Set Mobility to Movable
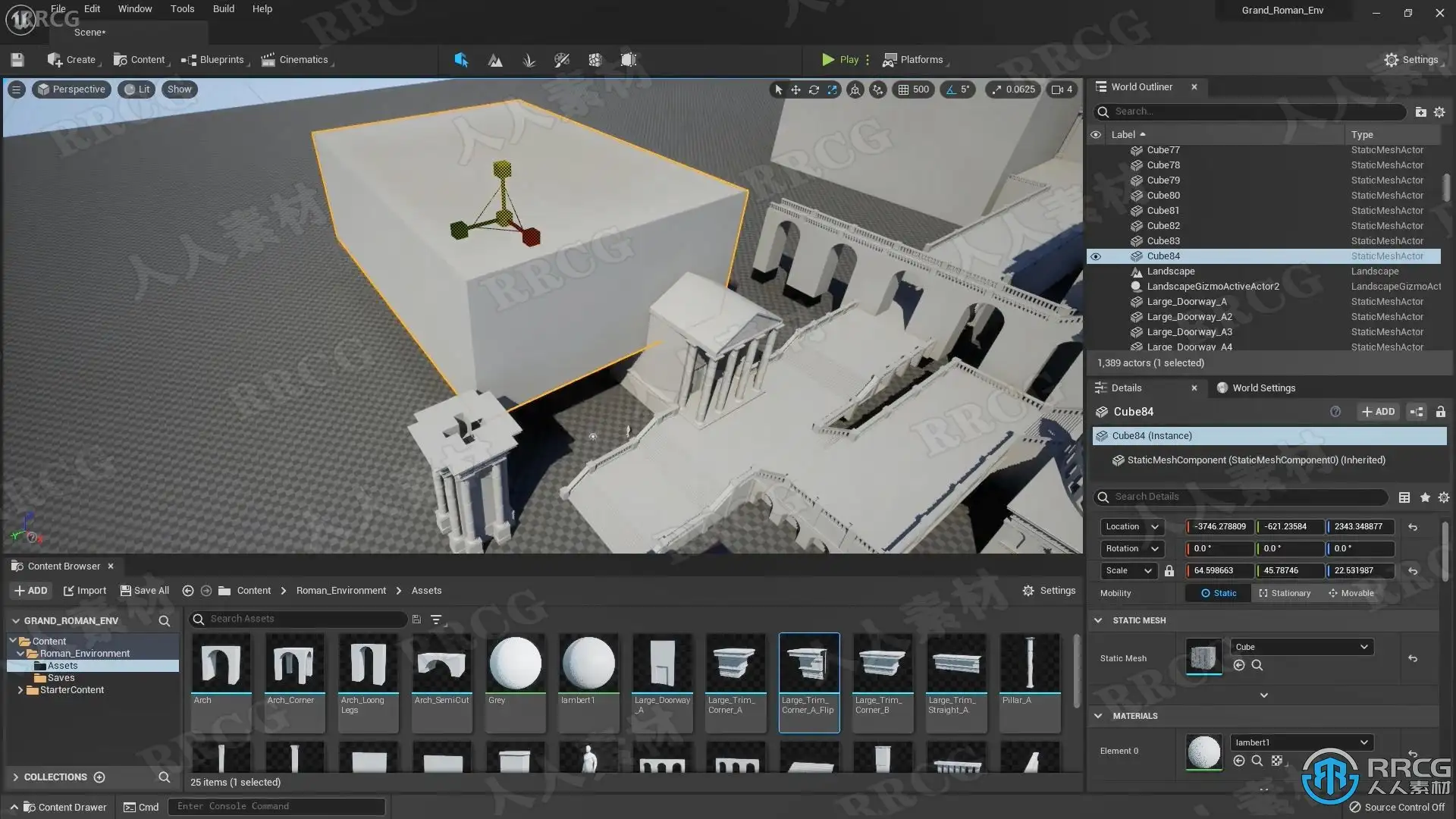 (x=1351, y=593)
